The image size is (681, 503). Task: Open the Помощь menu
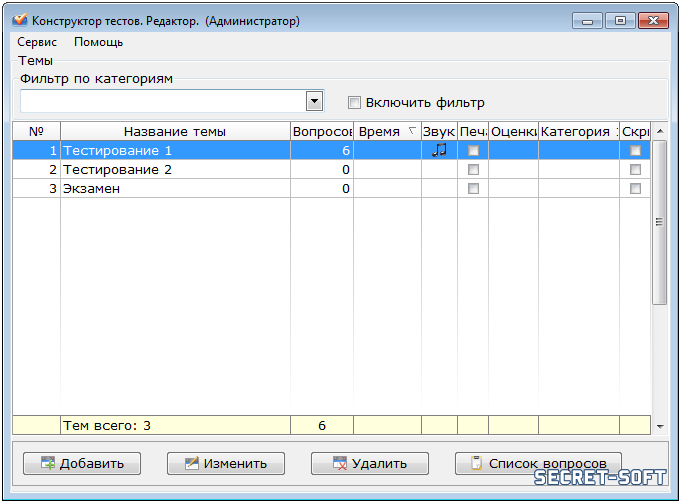click(98, 42)
